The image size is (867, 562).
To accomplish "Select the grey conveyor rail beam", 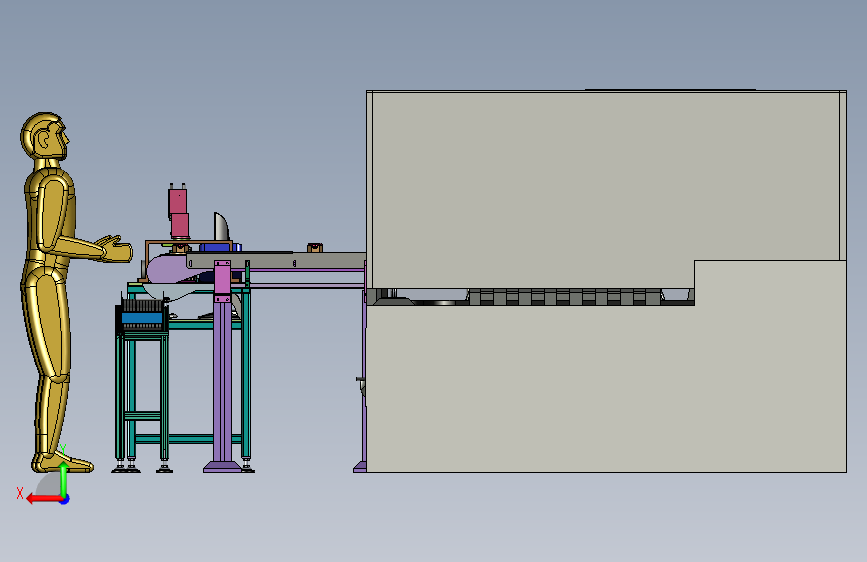I will (x=276, y=261).
